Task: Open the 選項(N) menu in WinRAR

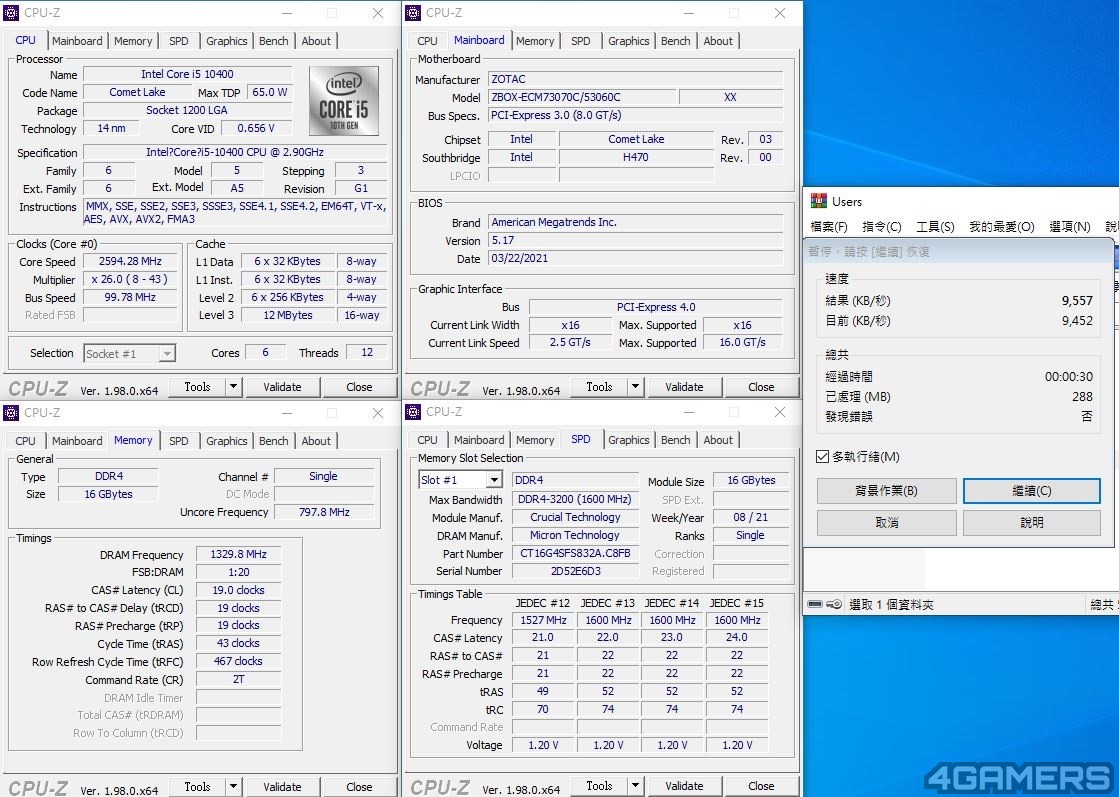Action: (1069, 227)
